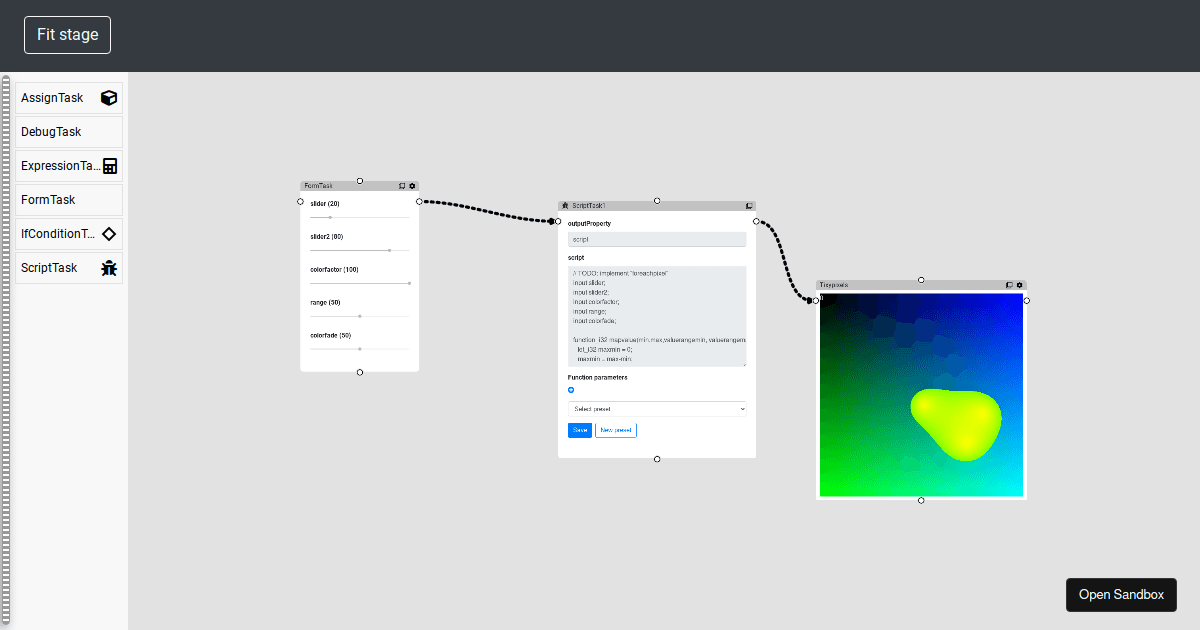The image size is (1200, 630).
Task: Select the Function parameters radio button
Action: [571, 390]
